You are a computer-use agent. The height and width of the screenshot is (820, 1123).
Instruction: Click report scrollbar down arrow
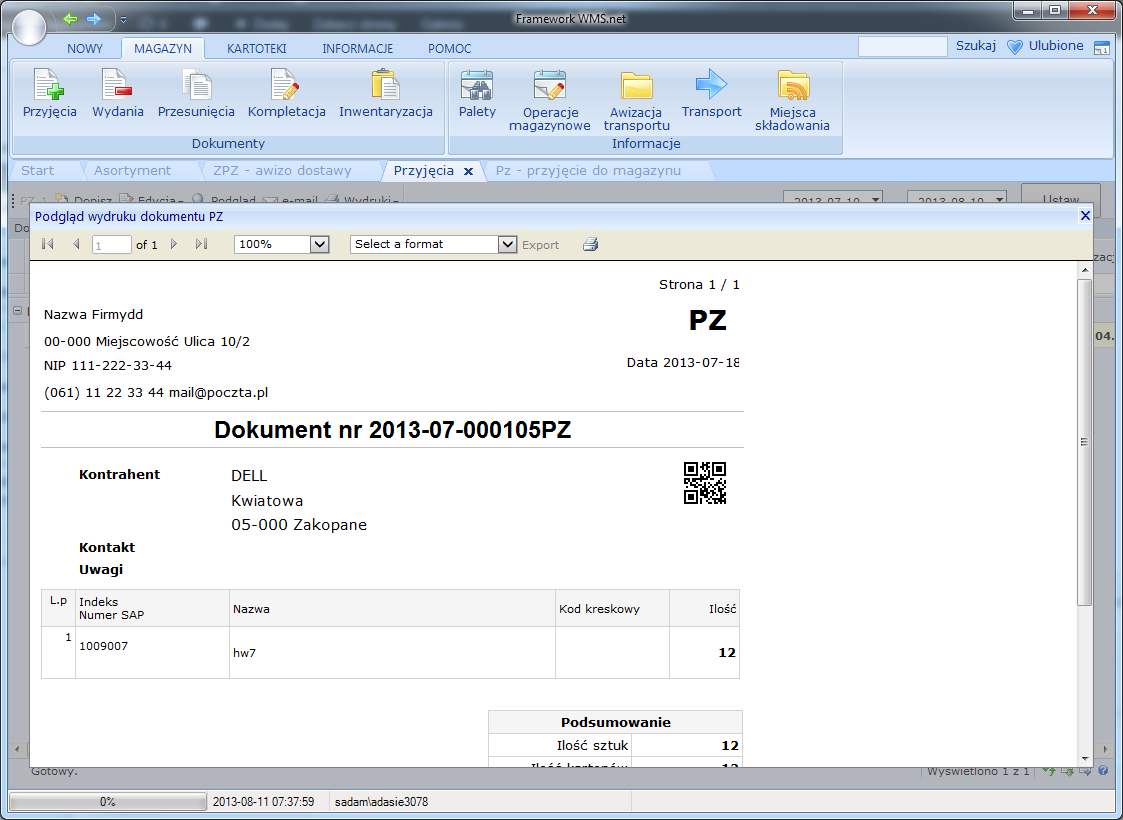pos(1084,758)
